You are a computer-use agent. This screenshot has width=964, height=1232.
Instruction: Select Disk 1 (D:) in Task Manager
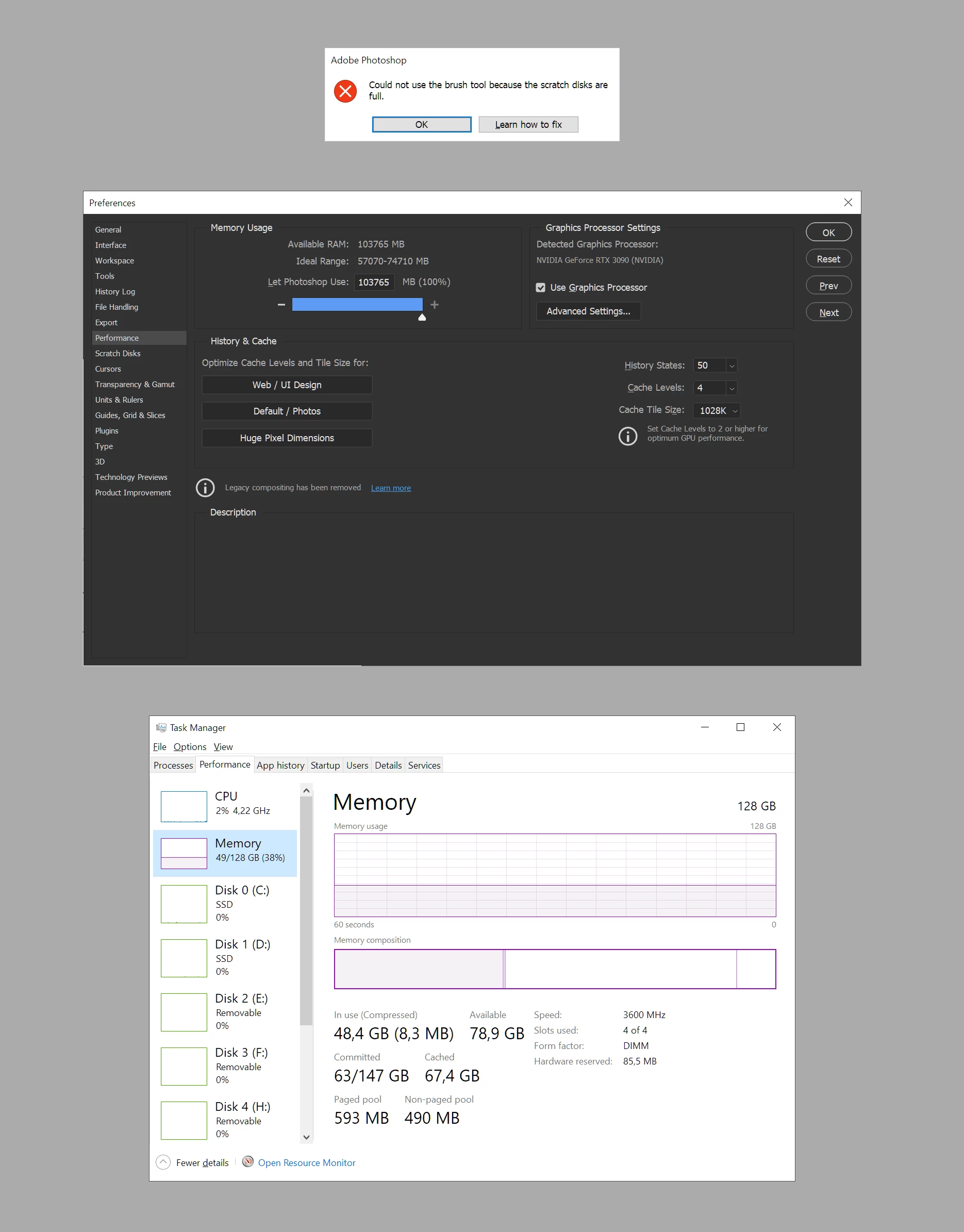tap(225, 958)
